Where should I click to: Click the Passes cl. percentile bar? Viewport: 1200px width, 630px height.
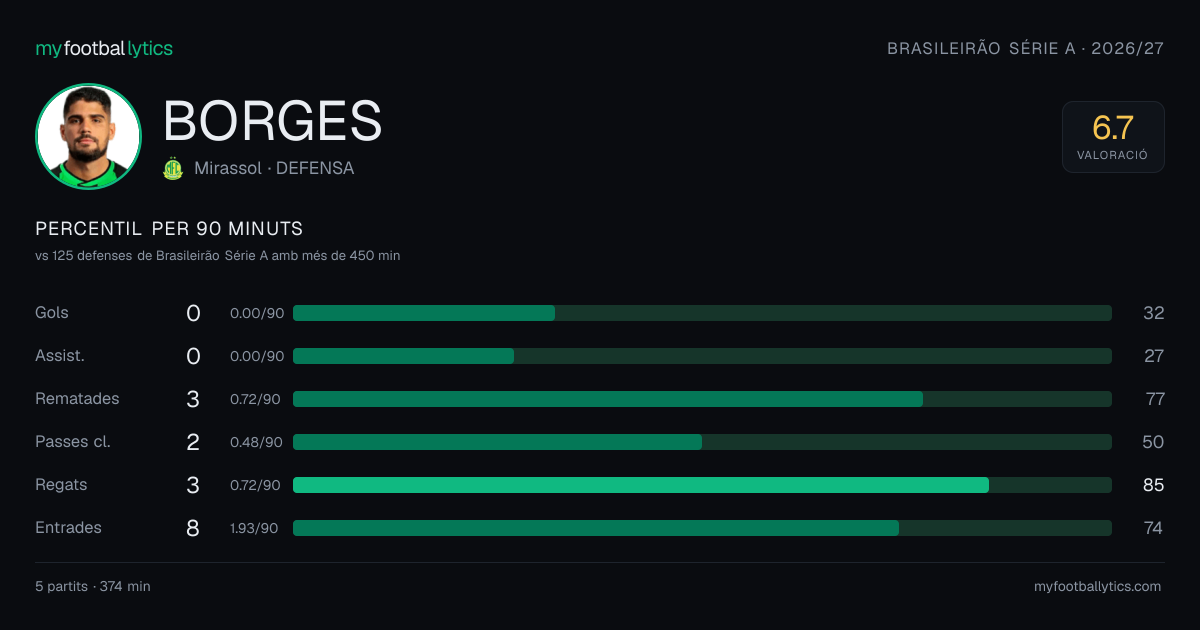(702, 442)
